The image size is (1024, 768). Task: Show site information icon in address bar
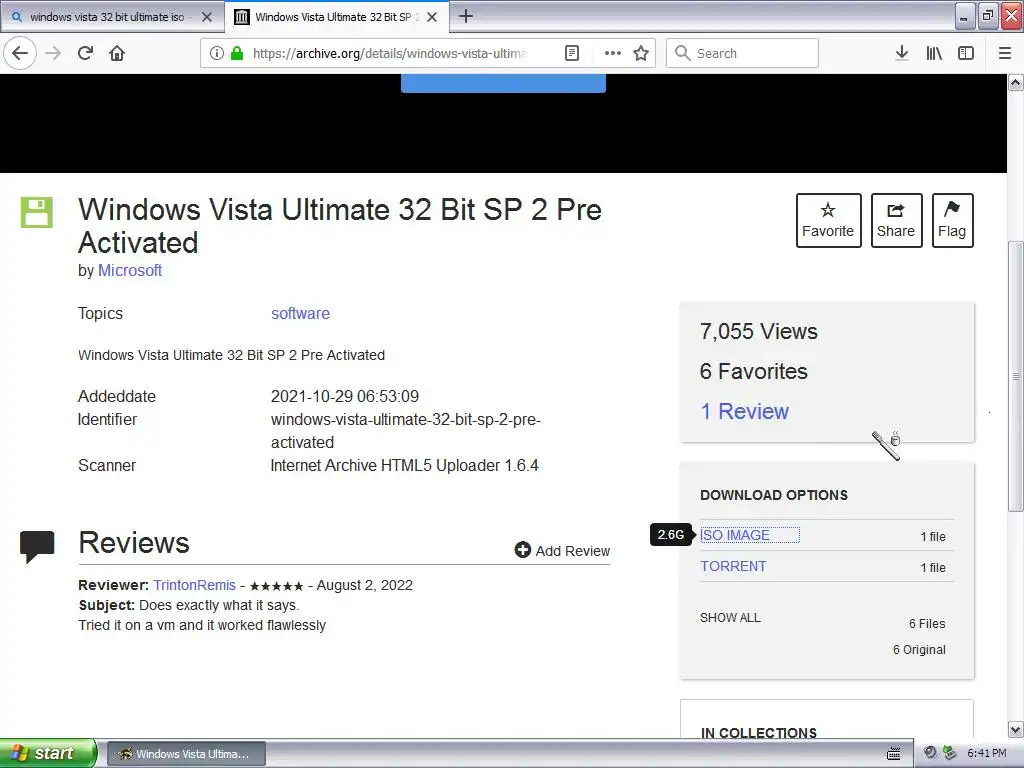tap(217, 53)
